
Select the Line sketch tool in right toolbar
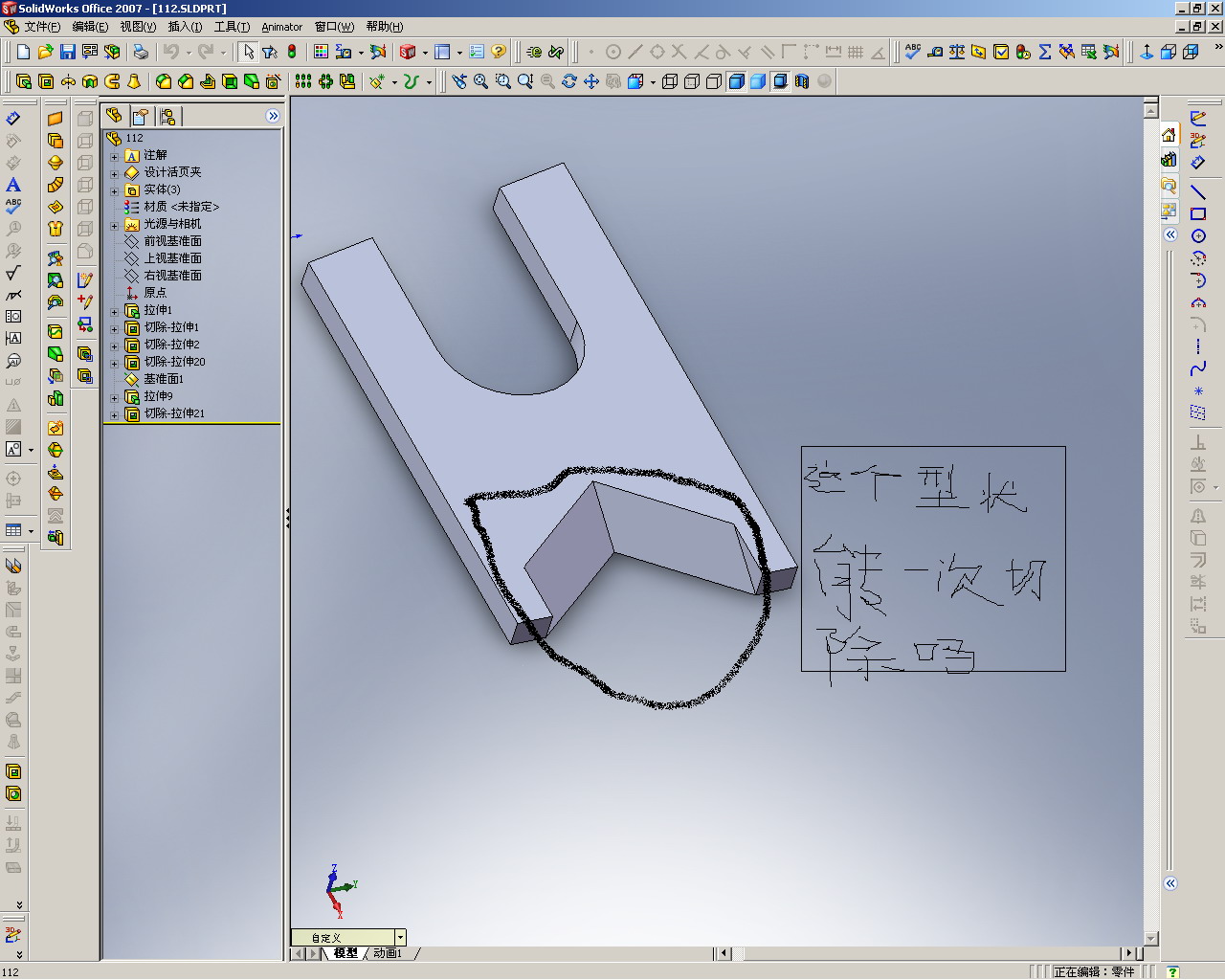[1198, 191]
